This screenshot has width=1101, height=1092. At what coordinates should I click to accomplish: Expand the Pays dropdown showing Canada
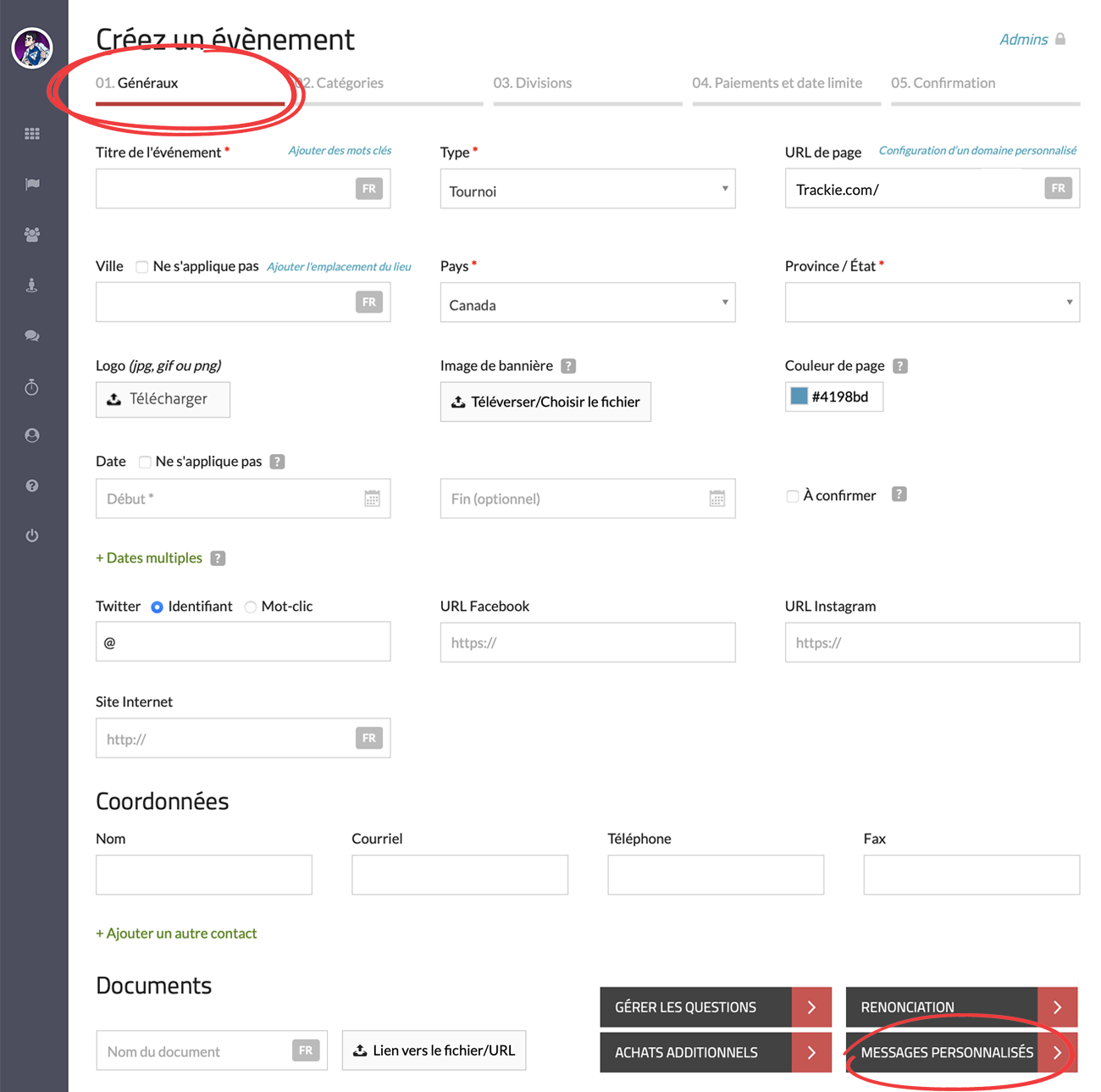point(587,303)
